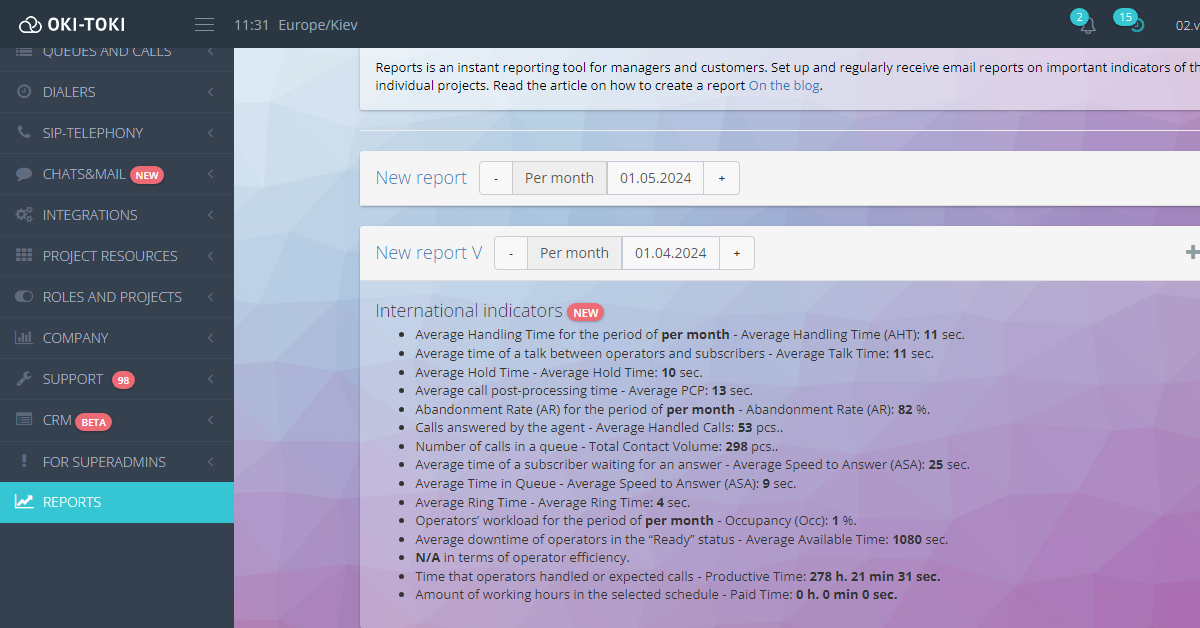Open the 'New report V' title link
This screenshot has width=1200, height=628.
pos(429,253)
